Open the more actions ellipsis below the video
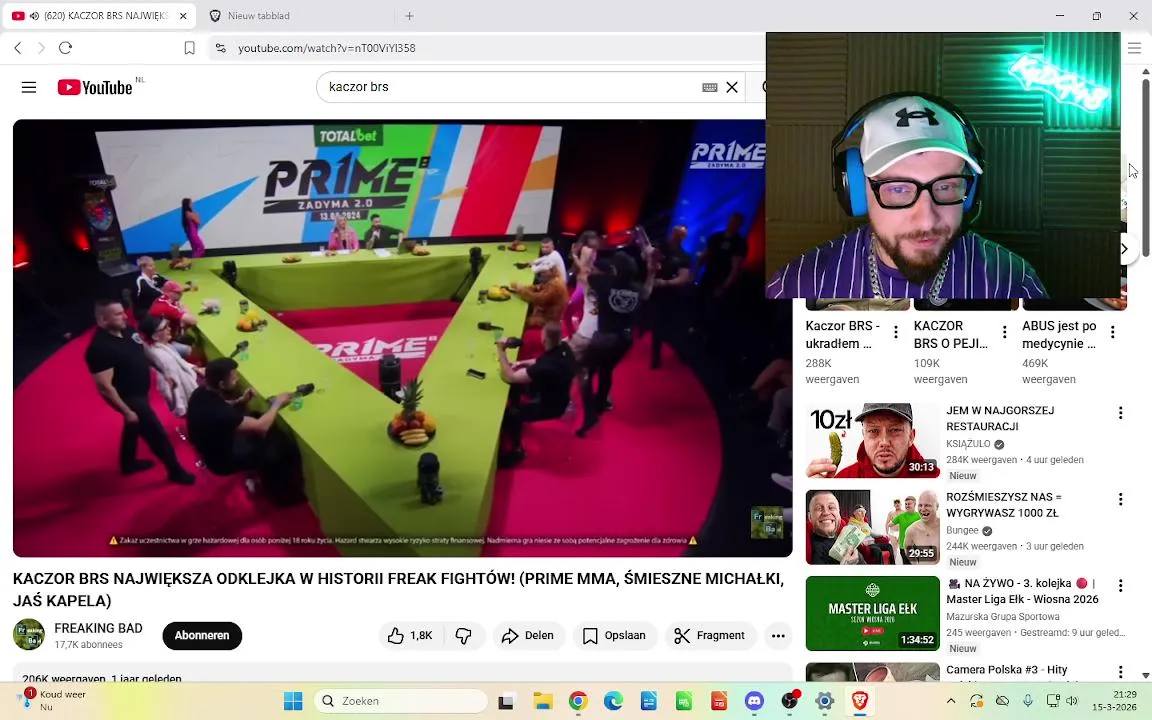Viewport: 1152px width, 720px height. point(778,636)
